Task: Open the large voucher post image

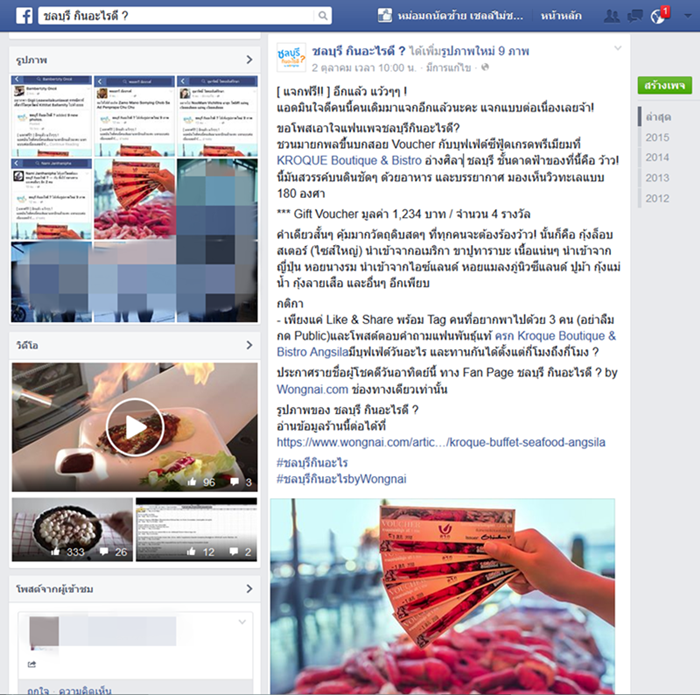Action: pyautogui.click(x=442, y=596)
